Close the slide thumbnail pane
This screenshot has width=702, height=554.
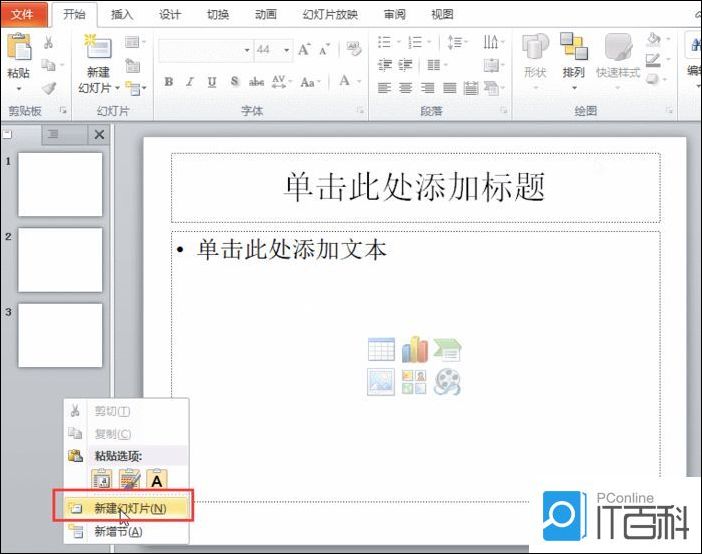tap(99, 134)
